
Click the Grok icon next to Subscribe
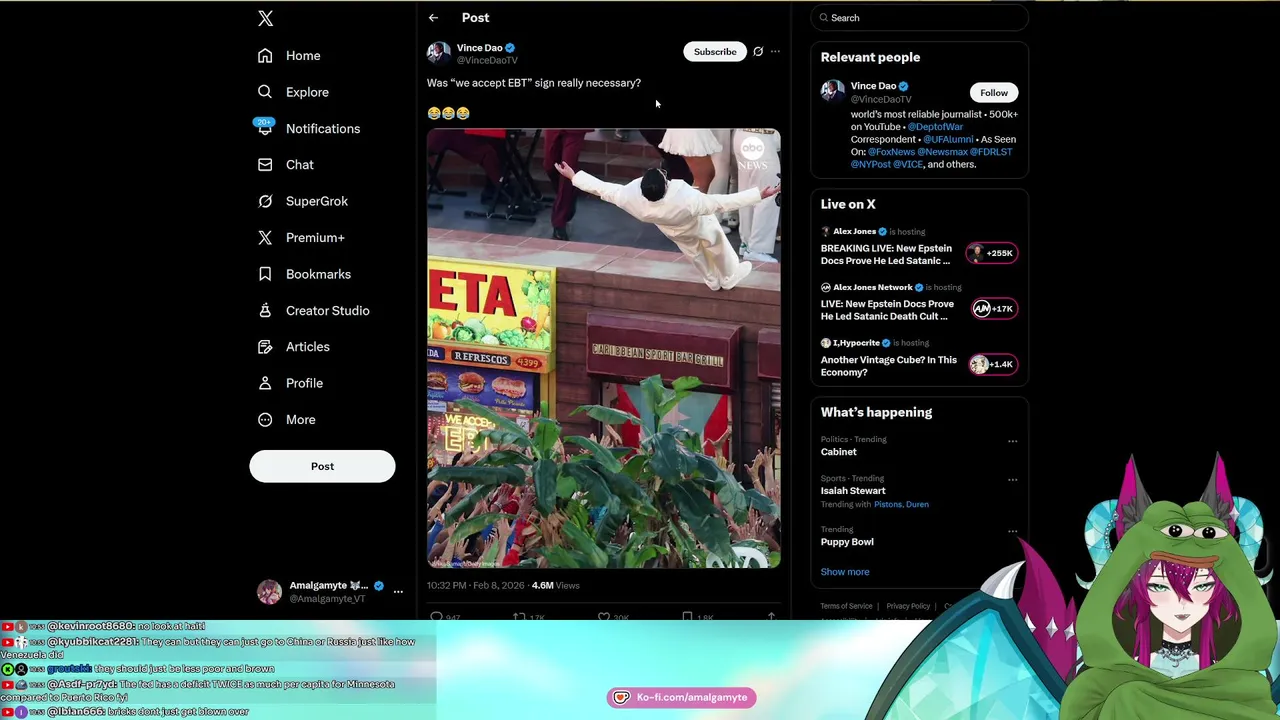point(758,52)
